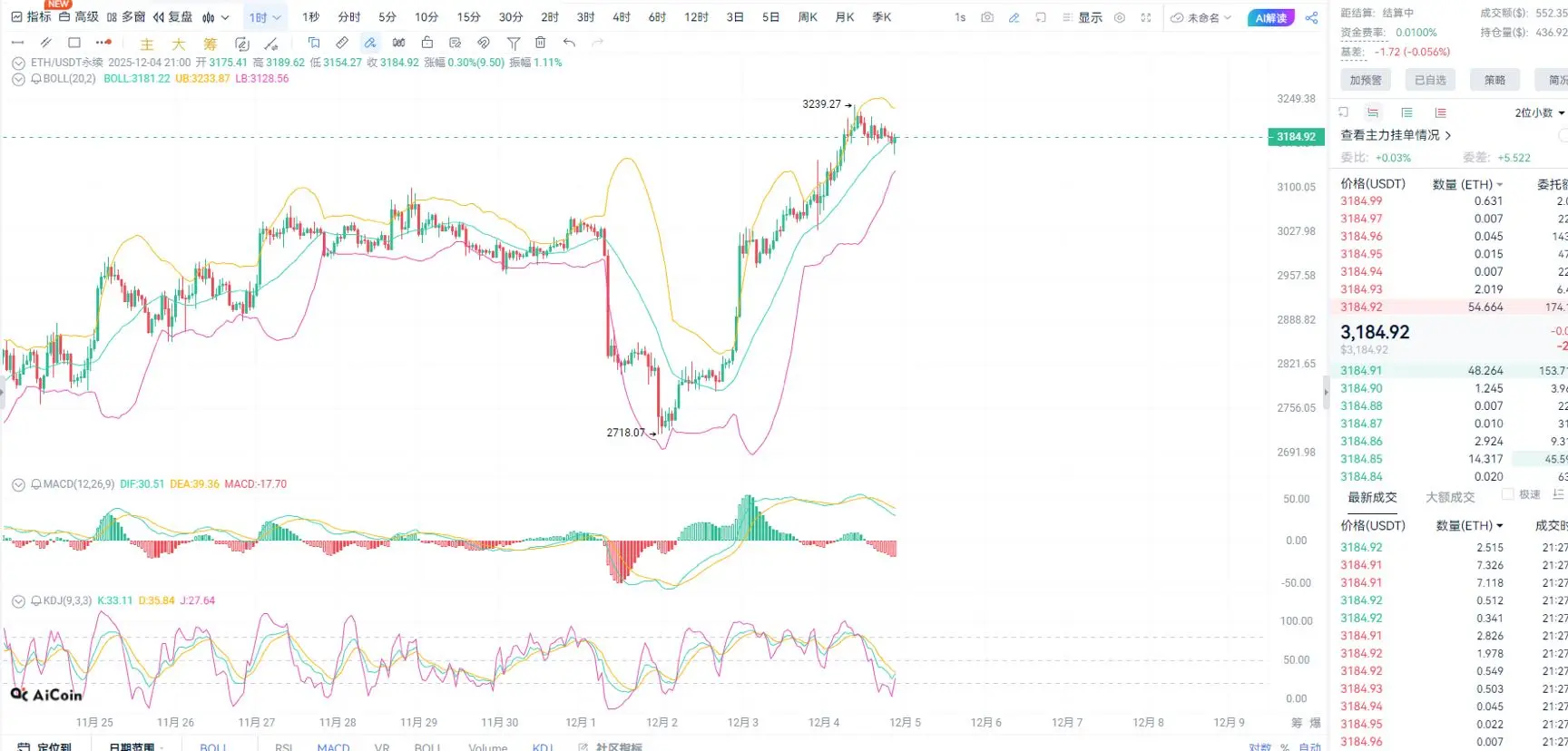Switch to 最新成交 recent trades tab
The image size is (1568, 751).
(1372, 497)
